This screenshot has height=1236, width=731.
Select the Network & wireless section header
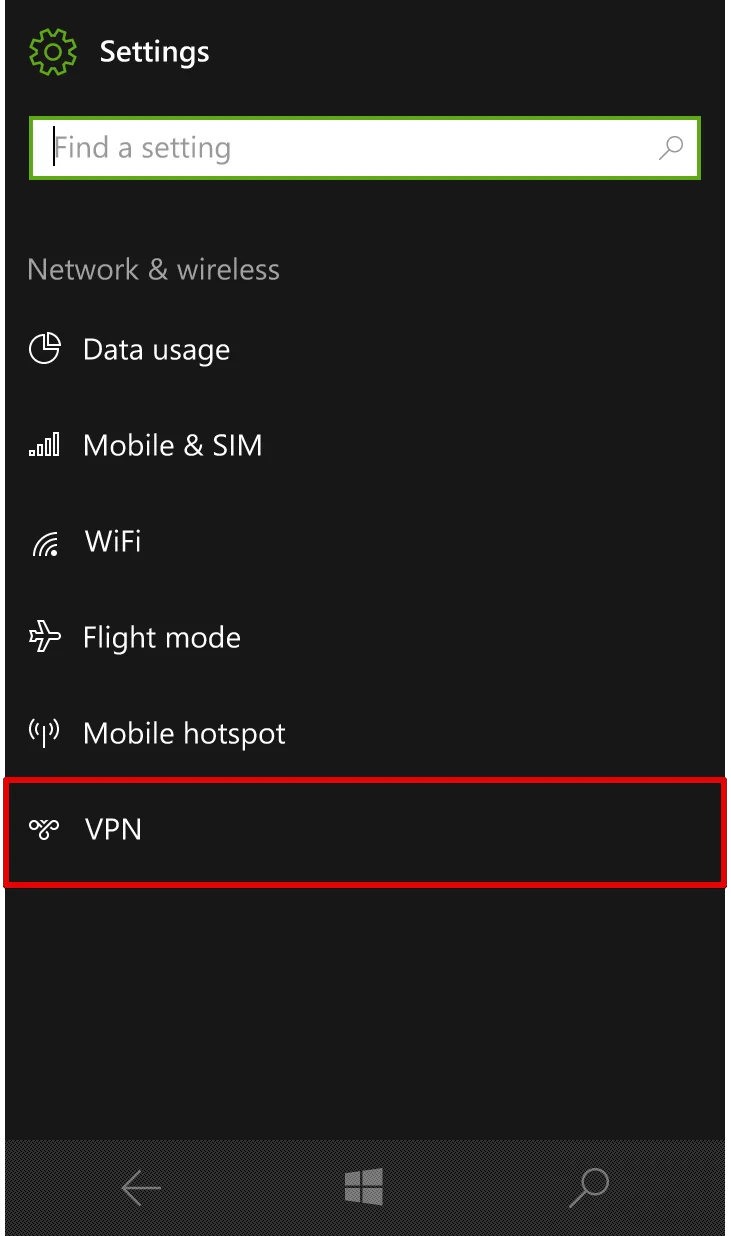pyautogui.click(x=153, y=269)
